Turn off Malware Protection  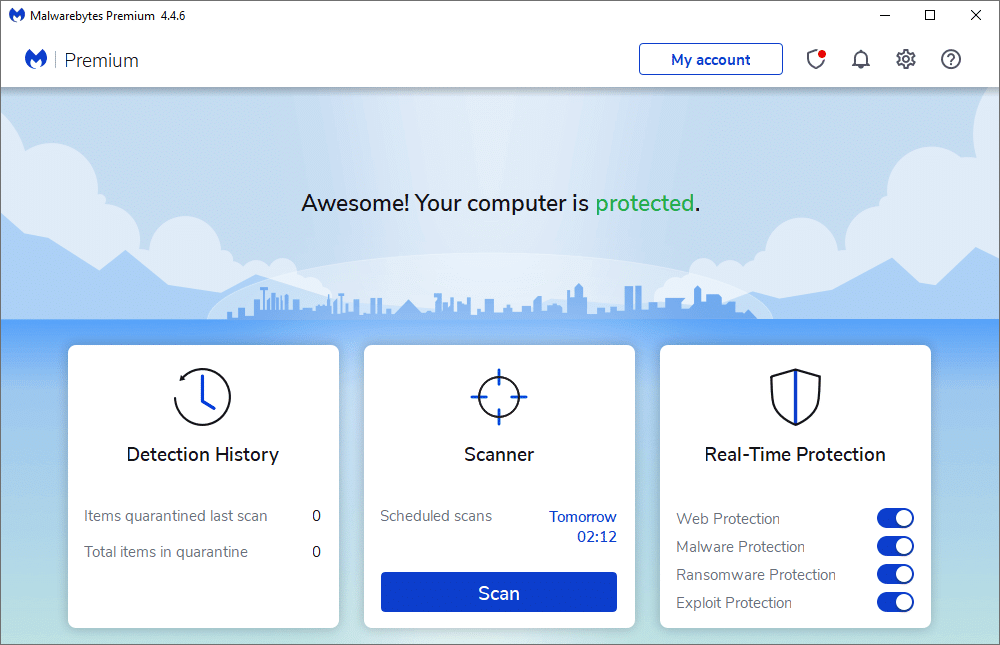[x=895, y=546]
